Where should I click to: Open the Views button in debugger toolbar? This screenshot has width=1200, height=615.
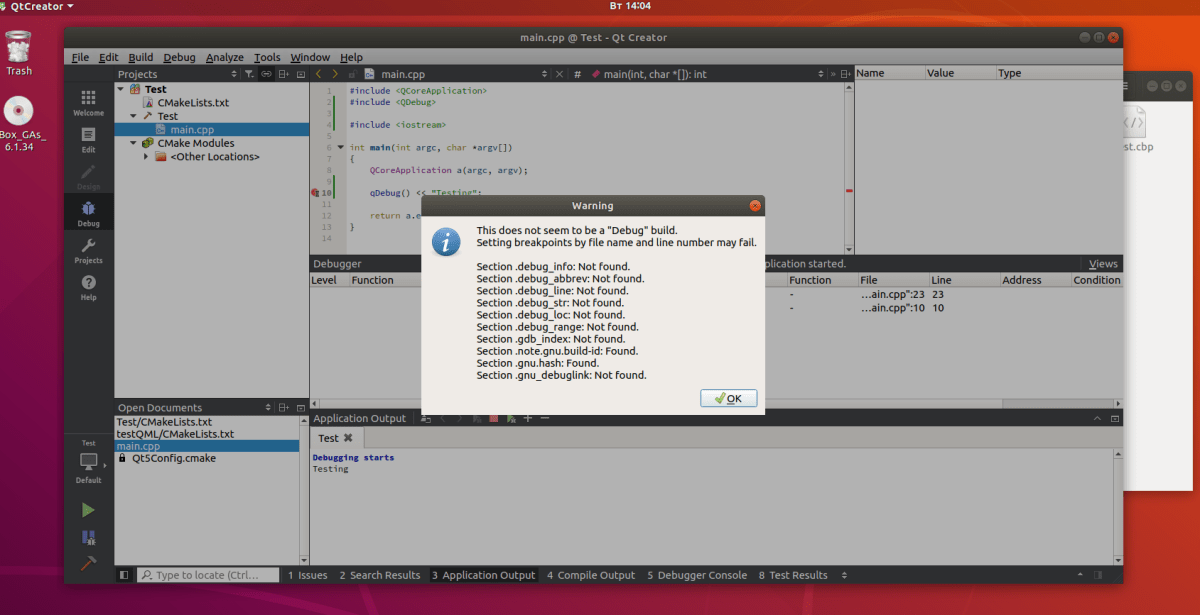[1103, 264]
